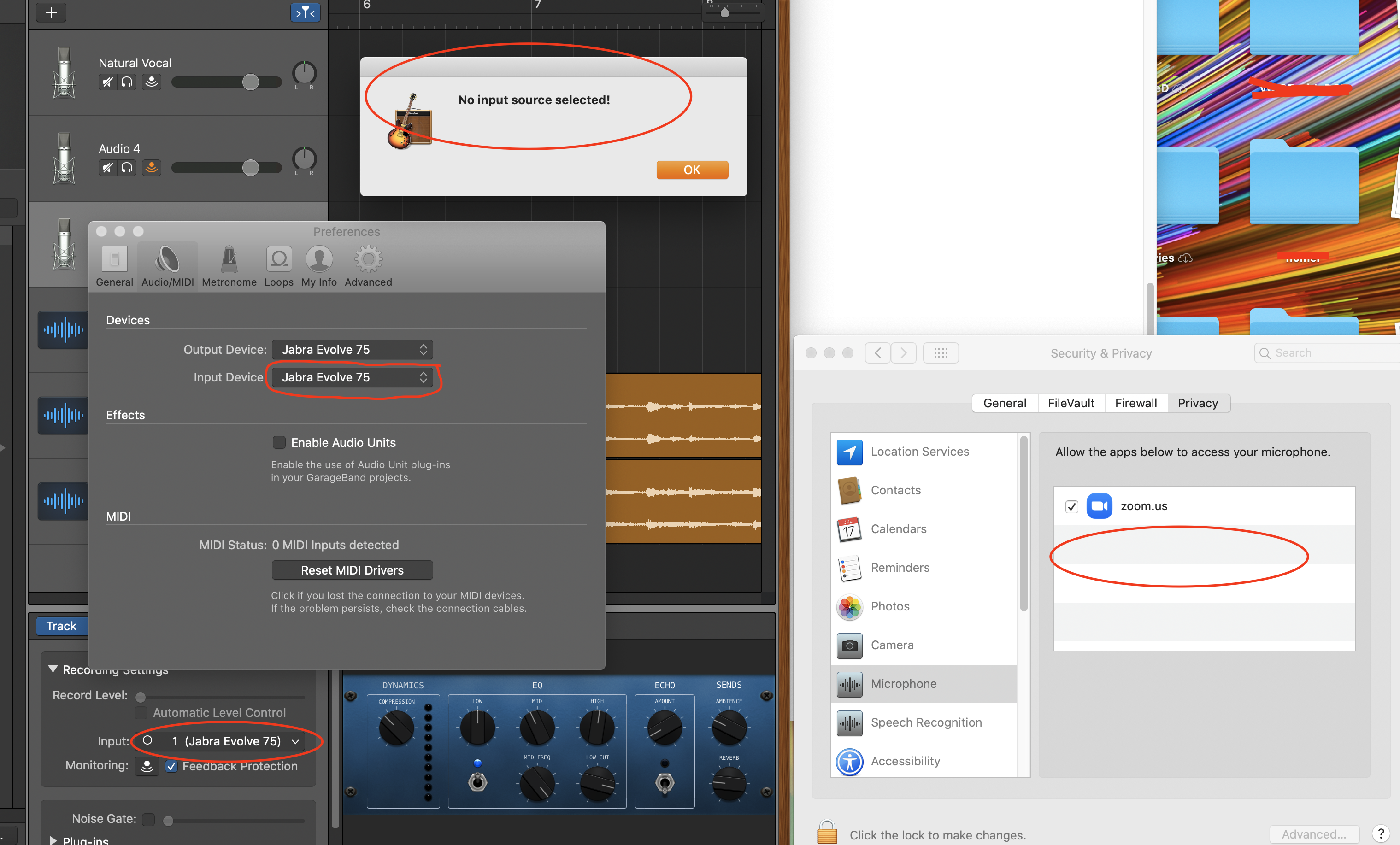Click the Location Services sidebar icon
The image size is (1400, 845).
pos(848,451)
